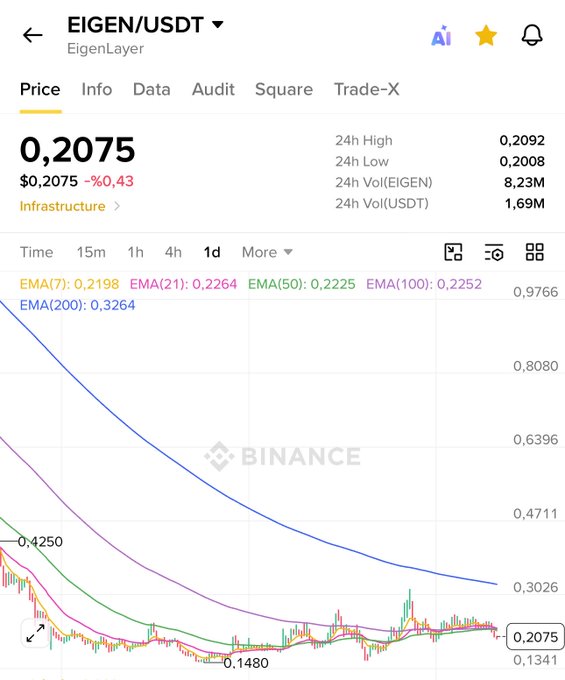Select the 1d chart interval
Viewport: 565px width, 680px height.
coord(212,252)
